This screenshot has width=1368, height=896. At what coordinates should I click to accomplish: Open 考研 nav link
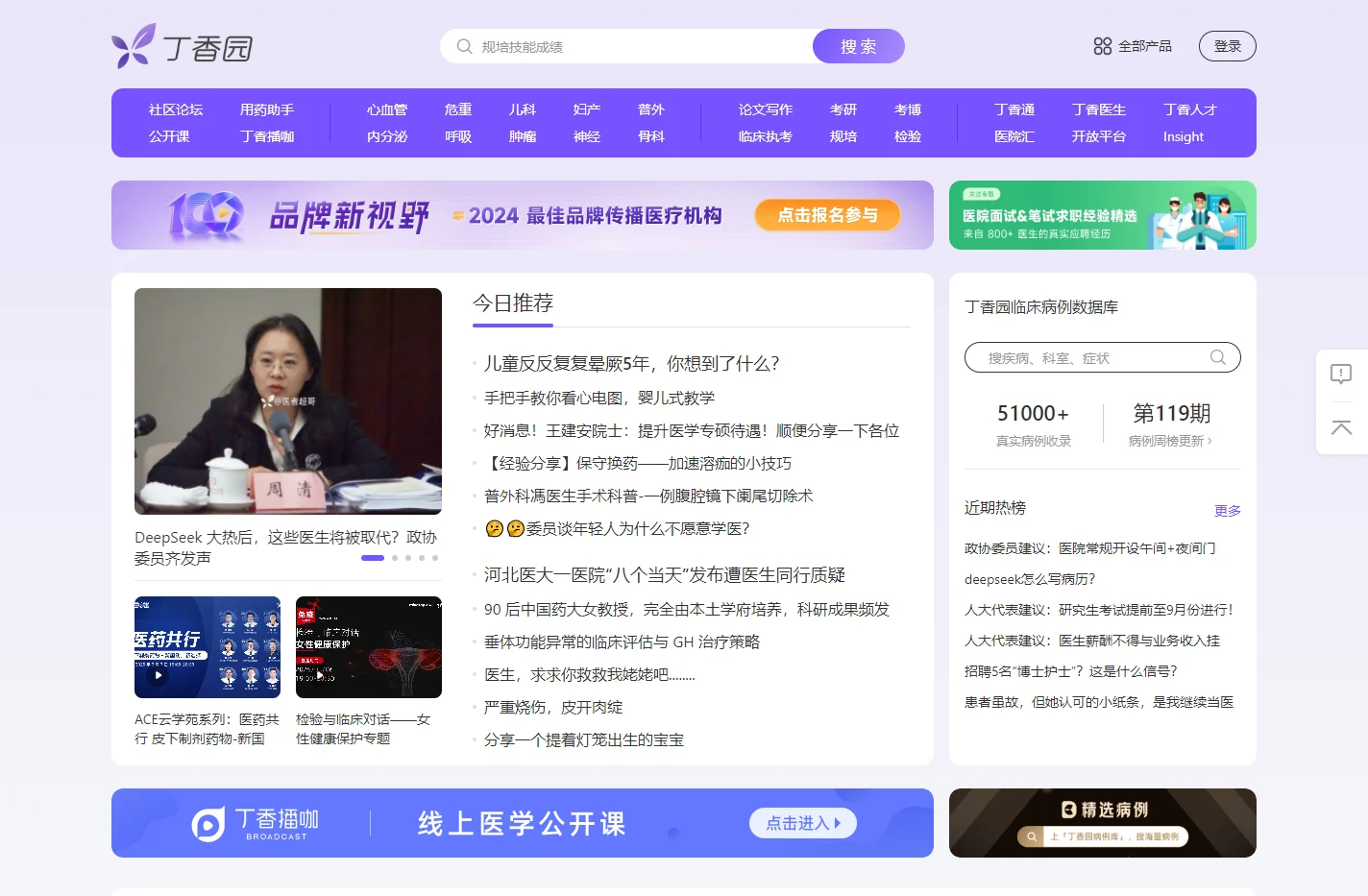[843, 109]
